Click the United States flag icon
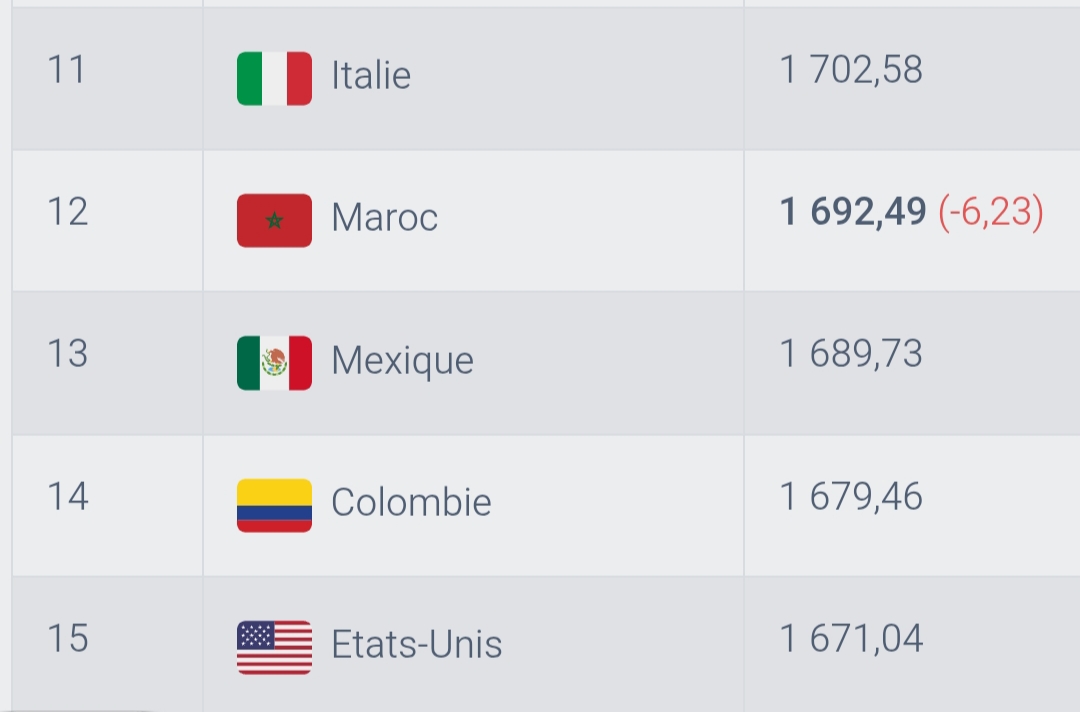1080x712 pixels. [x=274, y=647]
